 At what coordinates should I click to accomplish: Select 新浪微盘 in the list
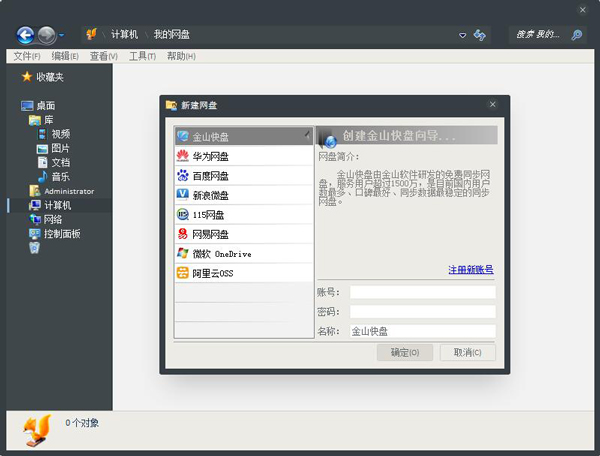(243, 195)
